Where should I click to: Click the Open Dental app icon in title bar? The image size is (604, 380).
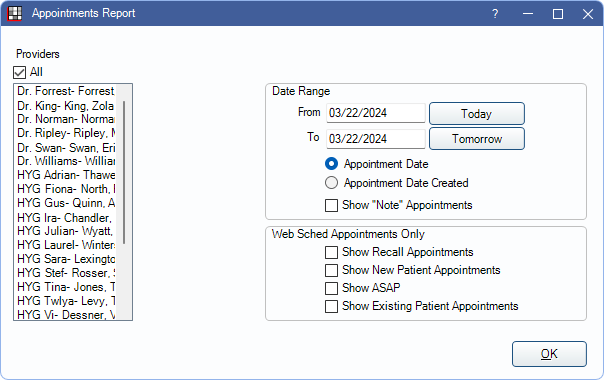click(15, 13)
